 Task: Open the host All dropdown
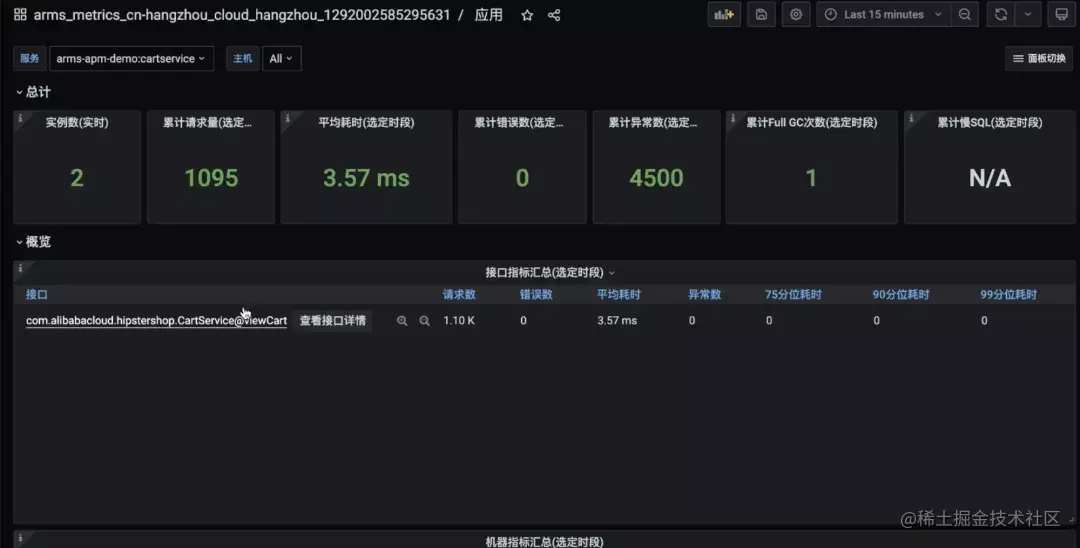point(281,59)
